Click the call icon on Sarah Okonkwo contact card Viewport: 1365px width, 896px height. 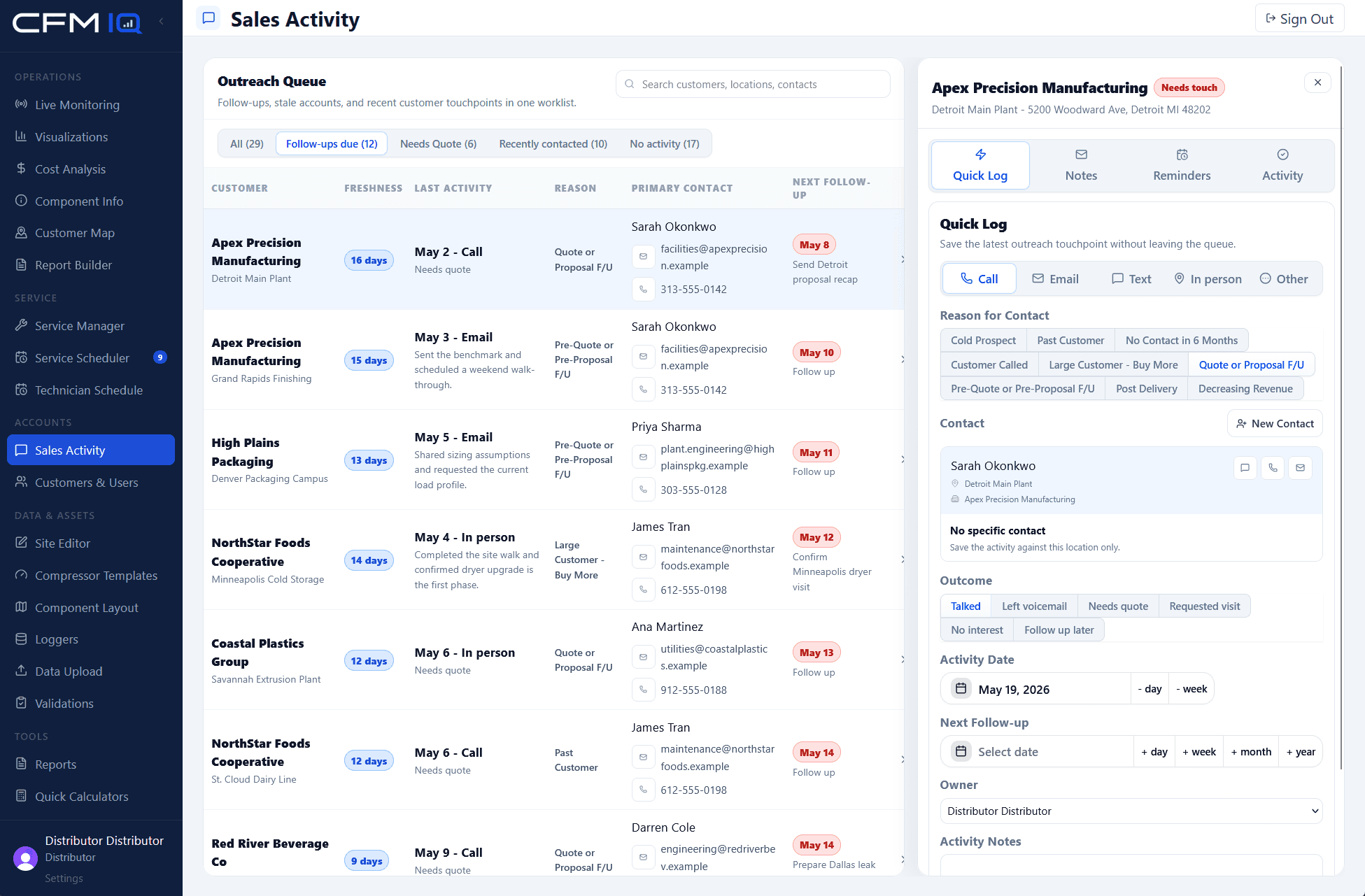coord(1273,468)
